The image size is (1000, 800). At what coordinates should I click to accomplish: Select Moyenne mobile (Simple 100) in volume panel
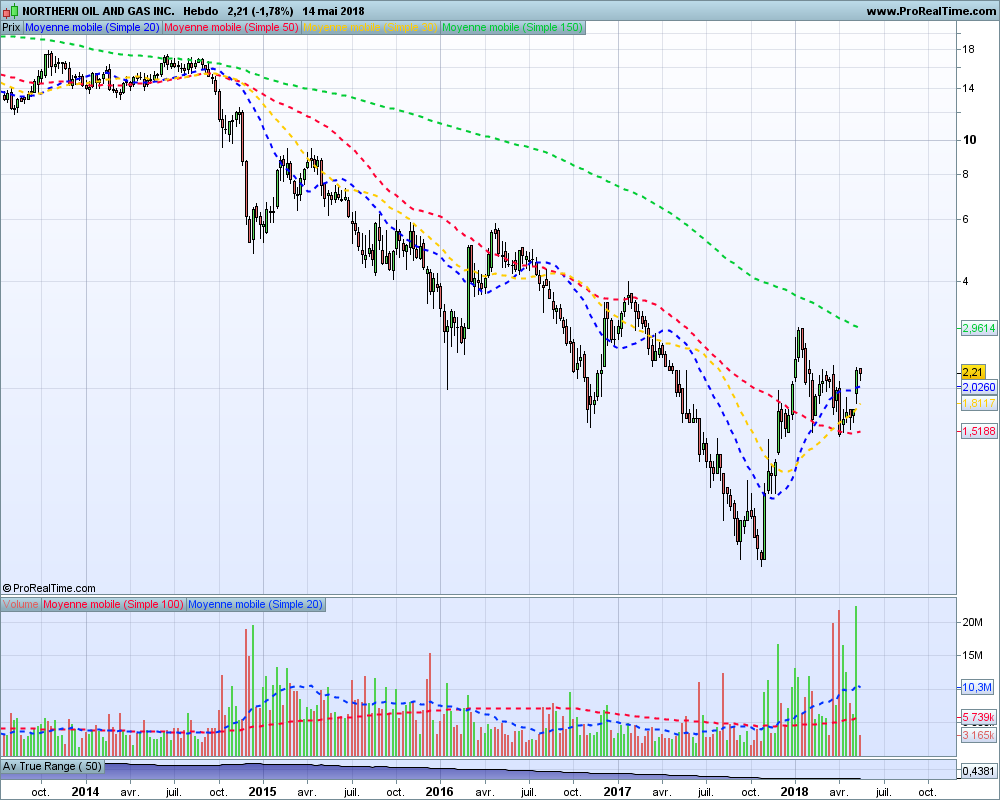[x=114, y=604]
